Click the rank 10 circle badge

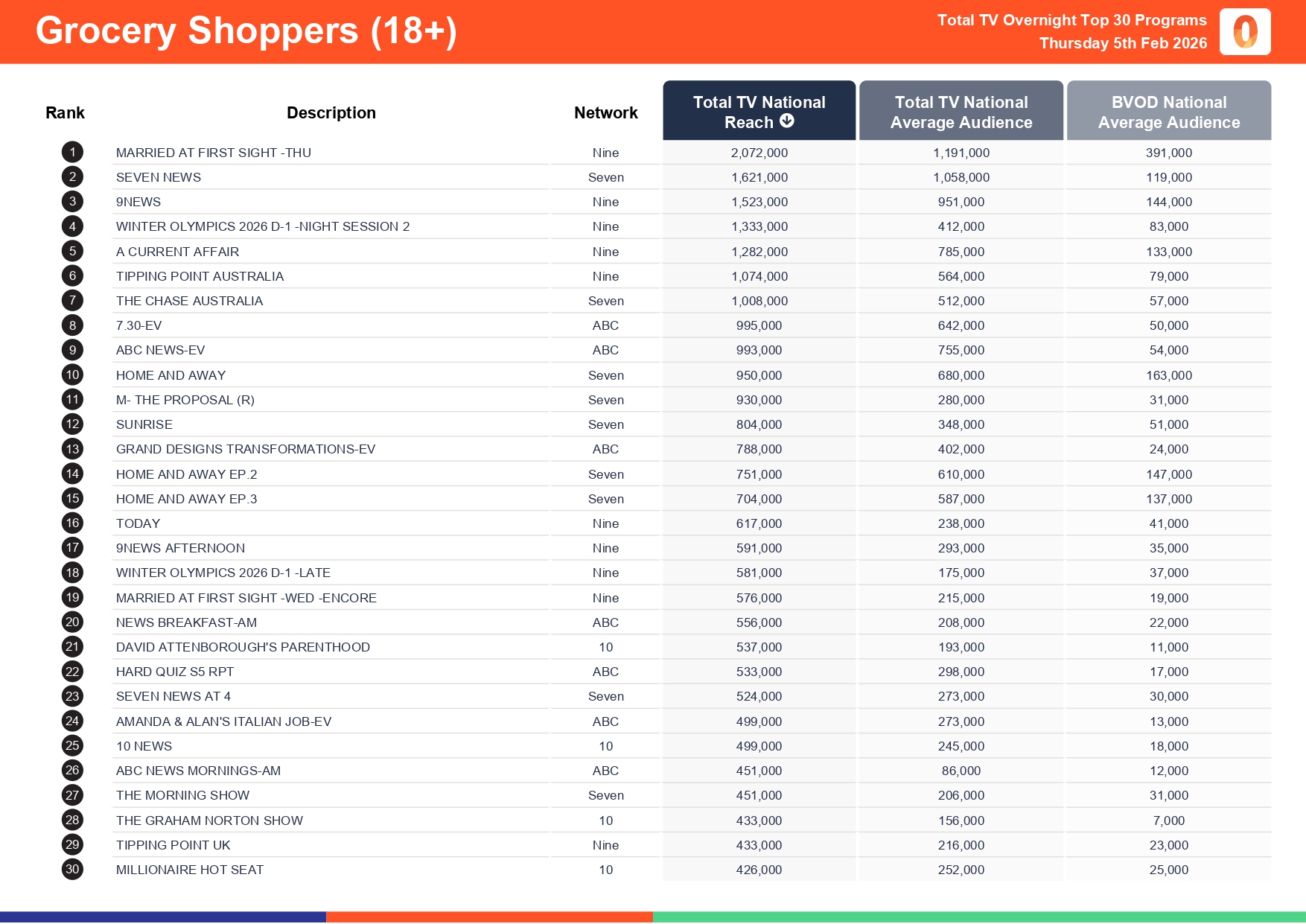(x=72, y=375)
